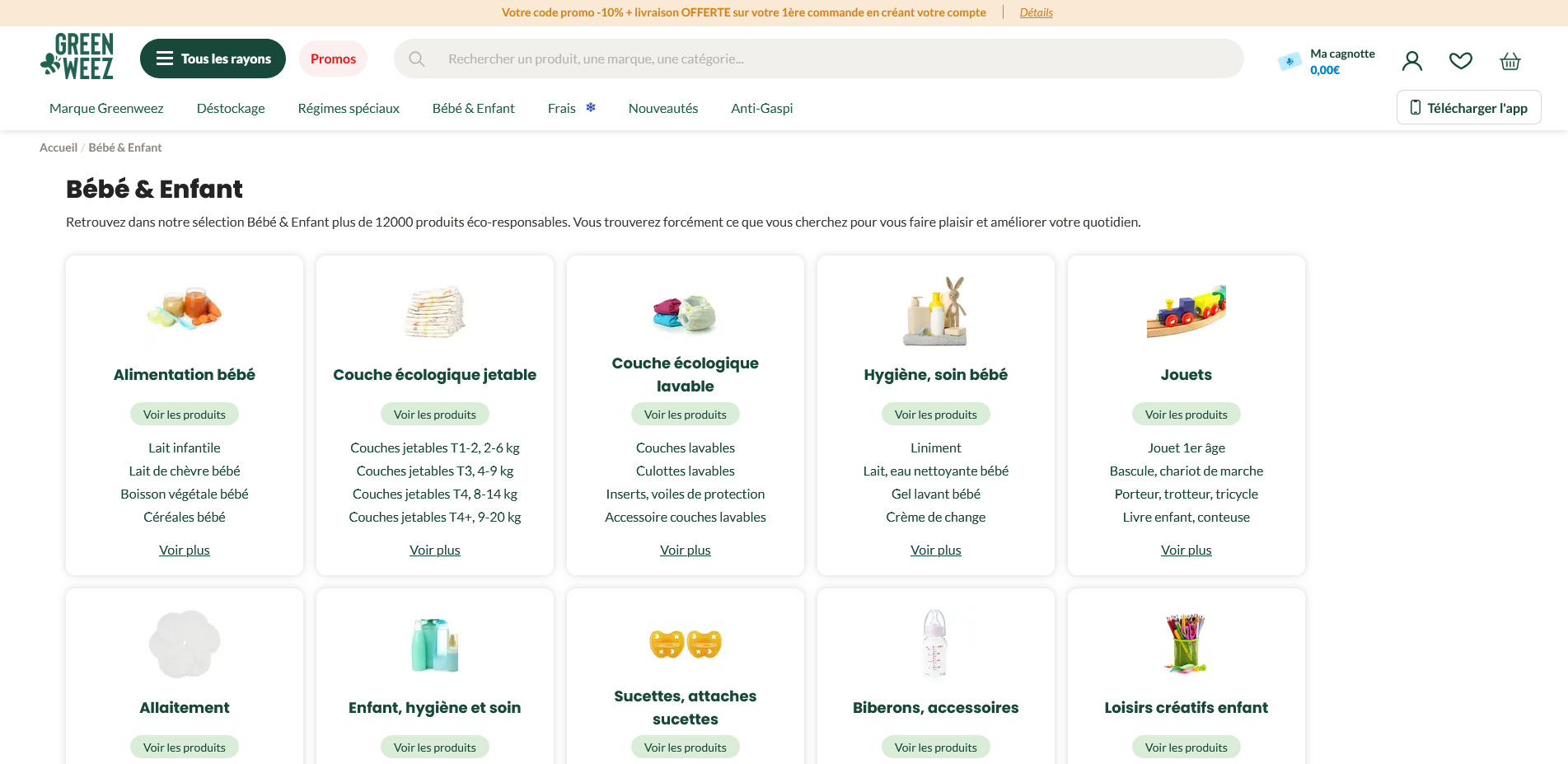Click the Promos button
Screen dimensions: 1568x764
click(333, 59)
